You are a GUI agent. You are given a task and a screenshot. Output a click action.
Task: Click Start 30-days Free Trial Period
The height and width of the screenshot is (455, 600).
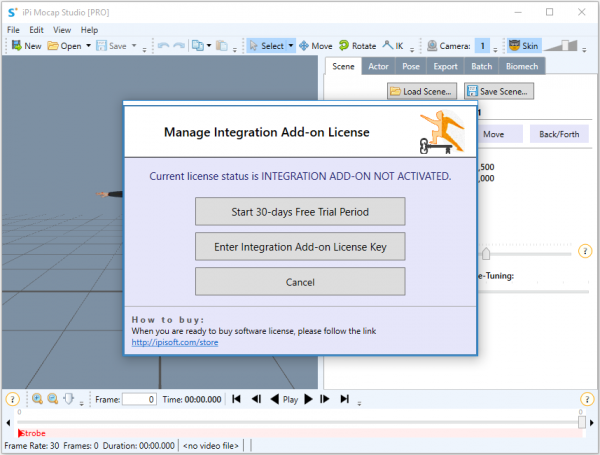(x=300, y=212)
